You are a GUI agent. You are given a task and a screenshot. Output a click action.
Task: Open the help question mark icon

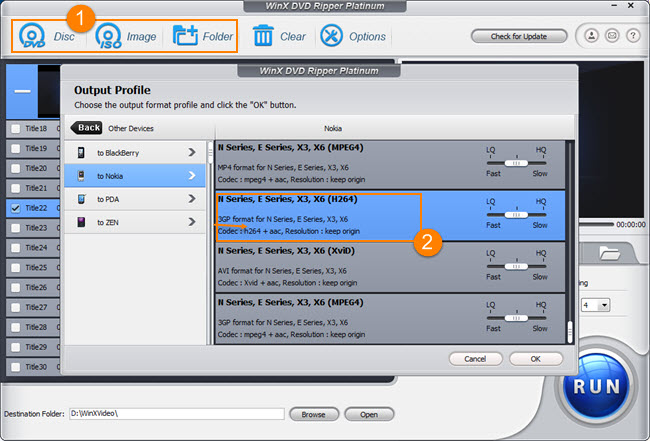click(633, 36)
